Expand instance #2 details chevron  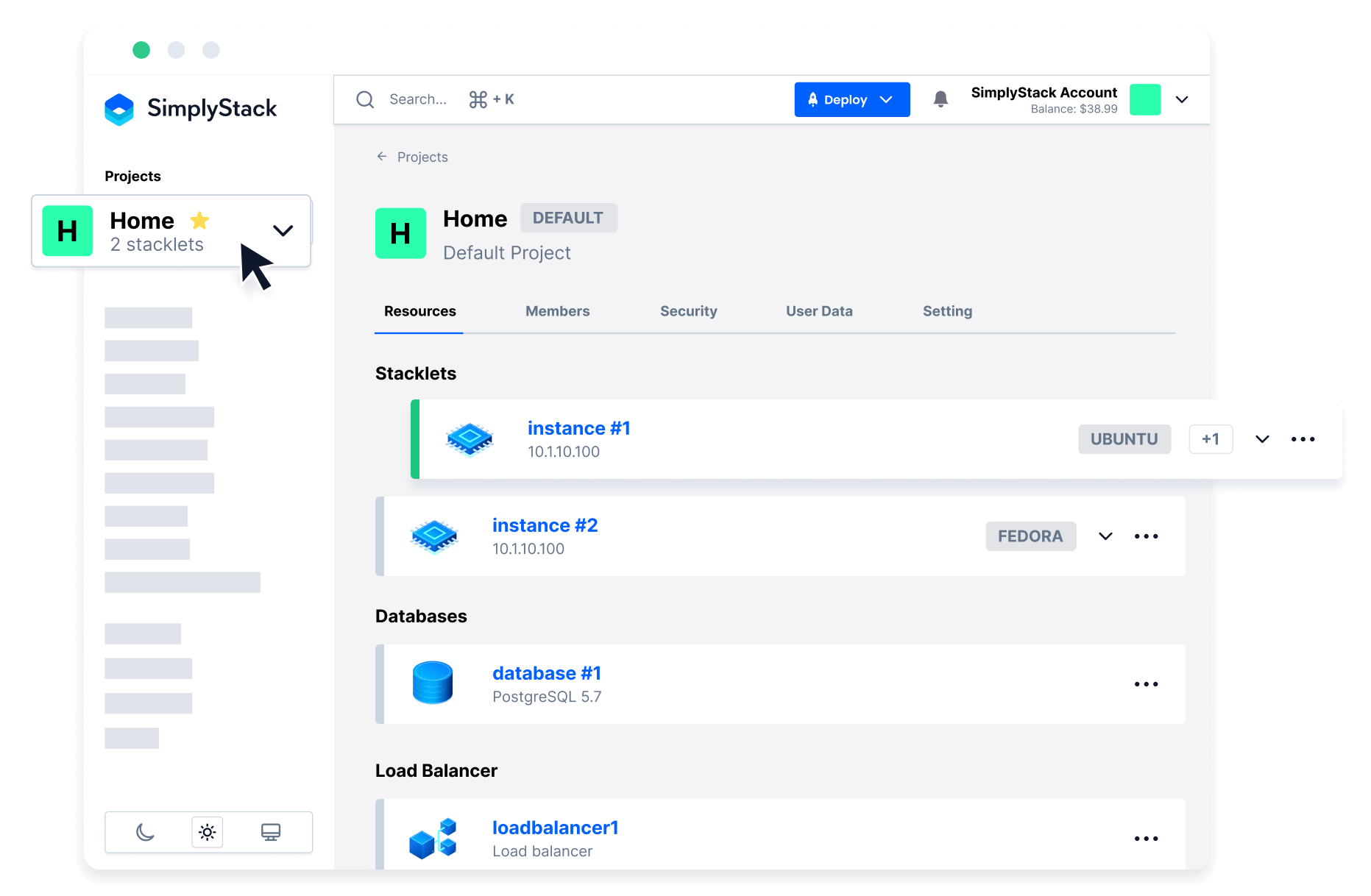pyautogui.click(x=1105, y=536)
